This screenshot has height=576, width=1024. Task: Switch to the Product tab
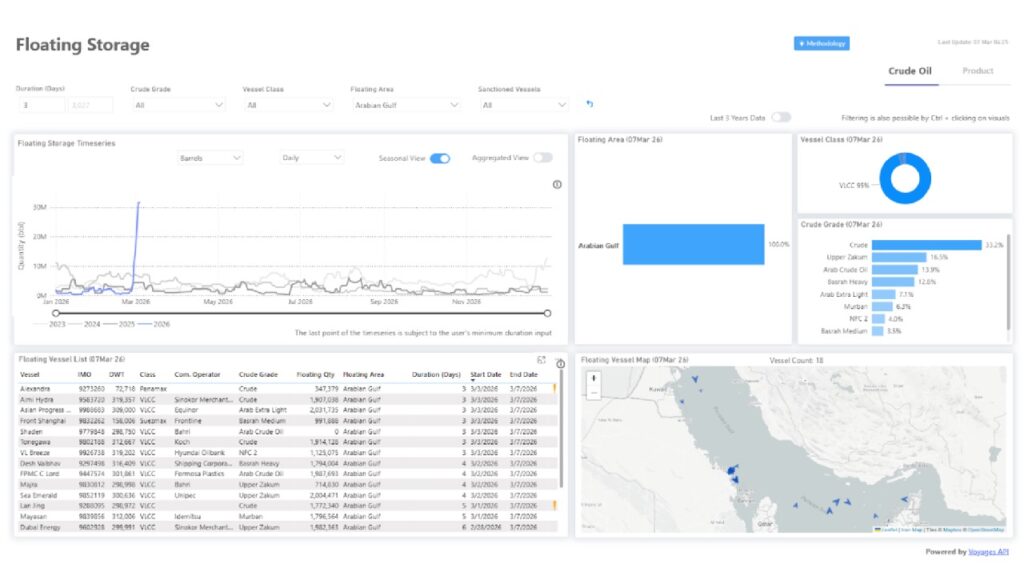pyautogui.click(x=977, y=71)
